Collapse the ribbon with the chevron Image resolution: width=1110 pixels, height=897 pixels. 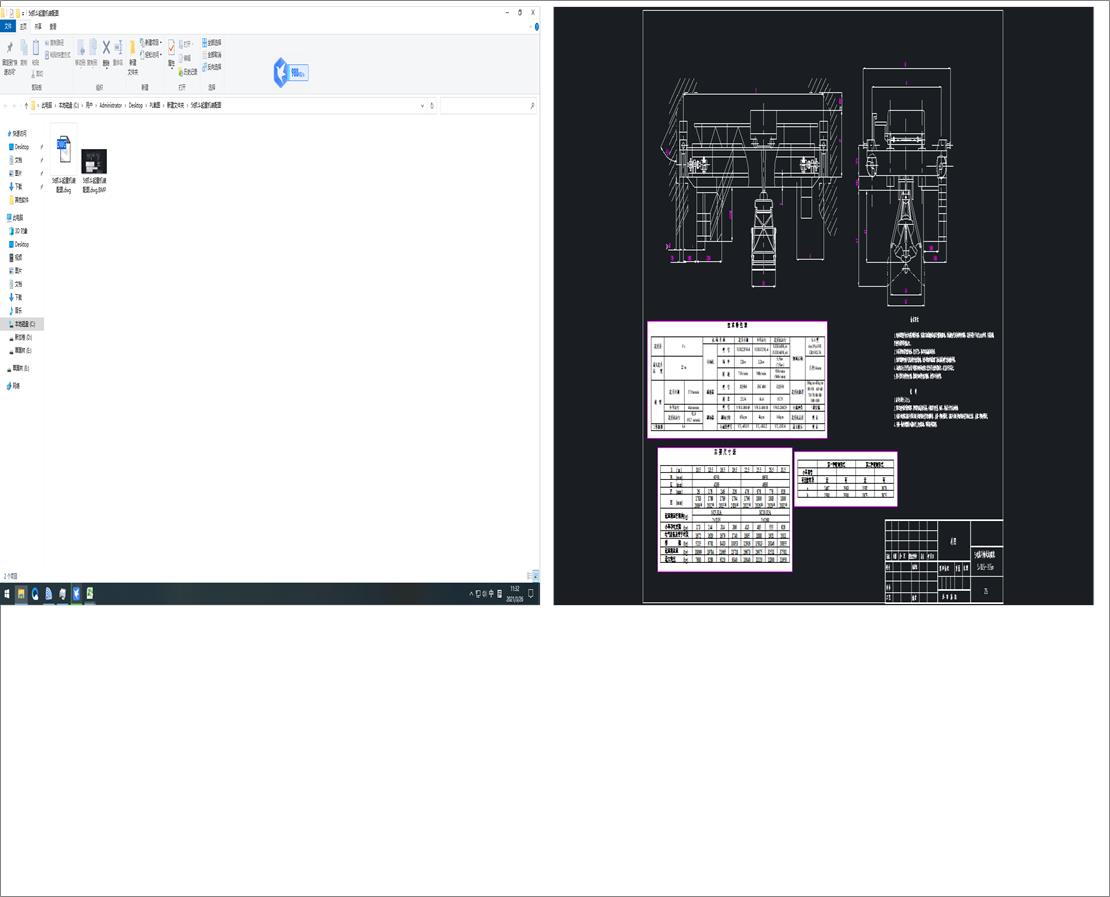tap(530, 27)
